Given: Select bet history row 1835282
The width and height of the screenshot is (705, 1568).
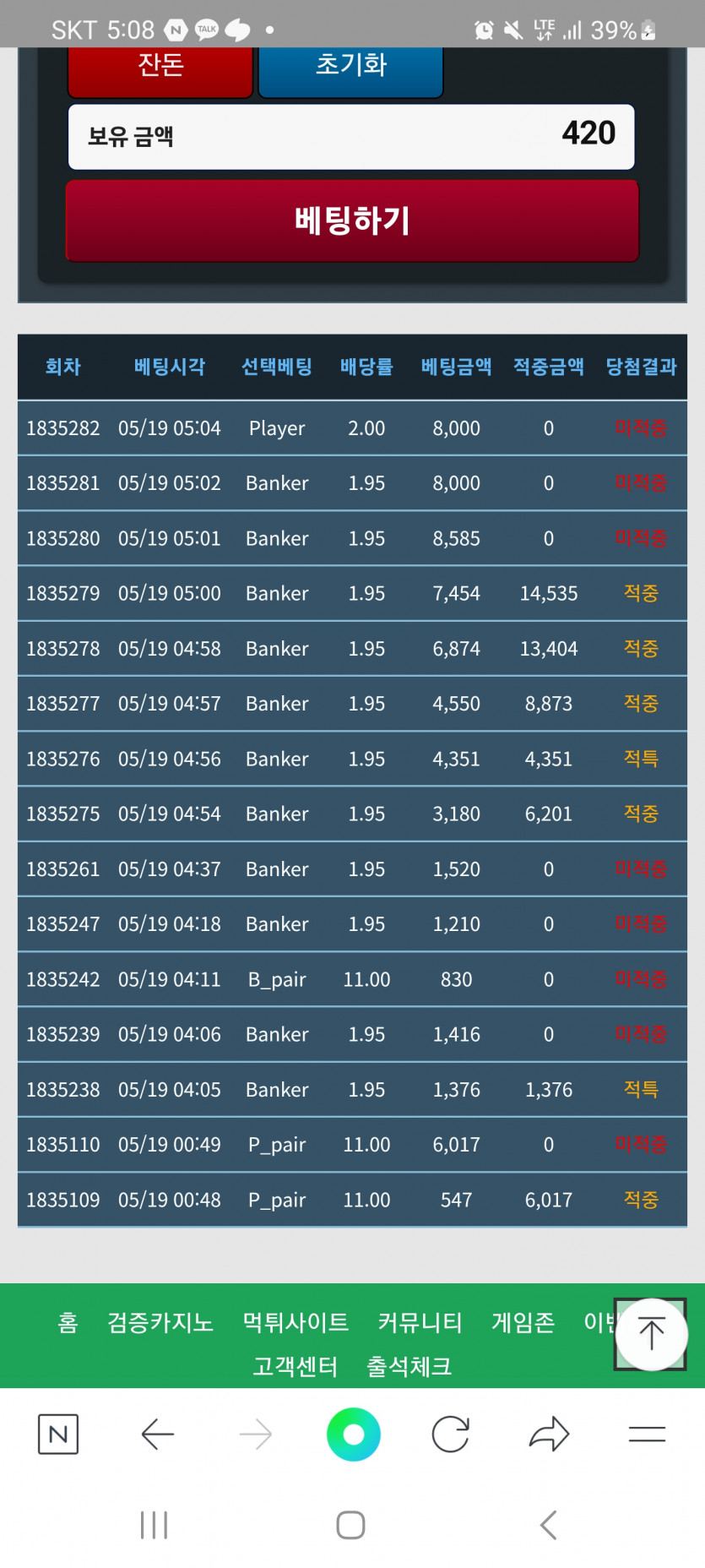Looking at the screenshot, I should 352,428.
